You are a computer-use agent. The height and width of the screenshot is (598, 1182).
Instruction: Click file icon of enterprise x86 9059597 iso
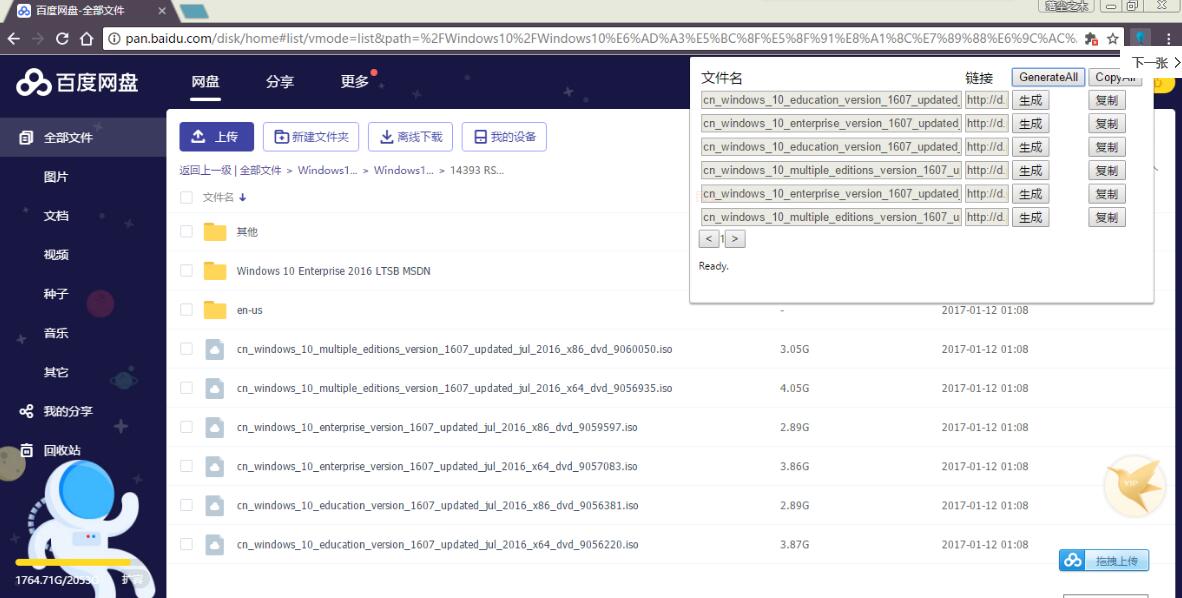click(215, 428)
